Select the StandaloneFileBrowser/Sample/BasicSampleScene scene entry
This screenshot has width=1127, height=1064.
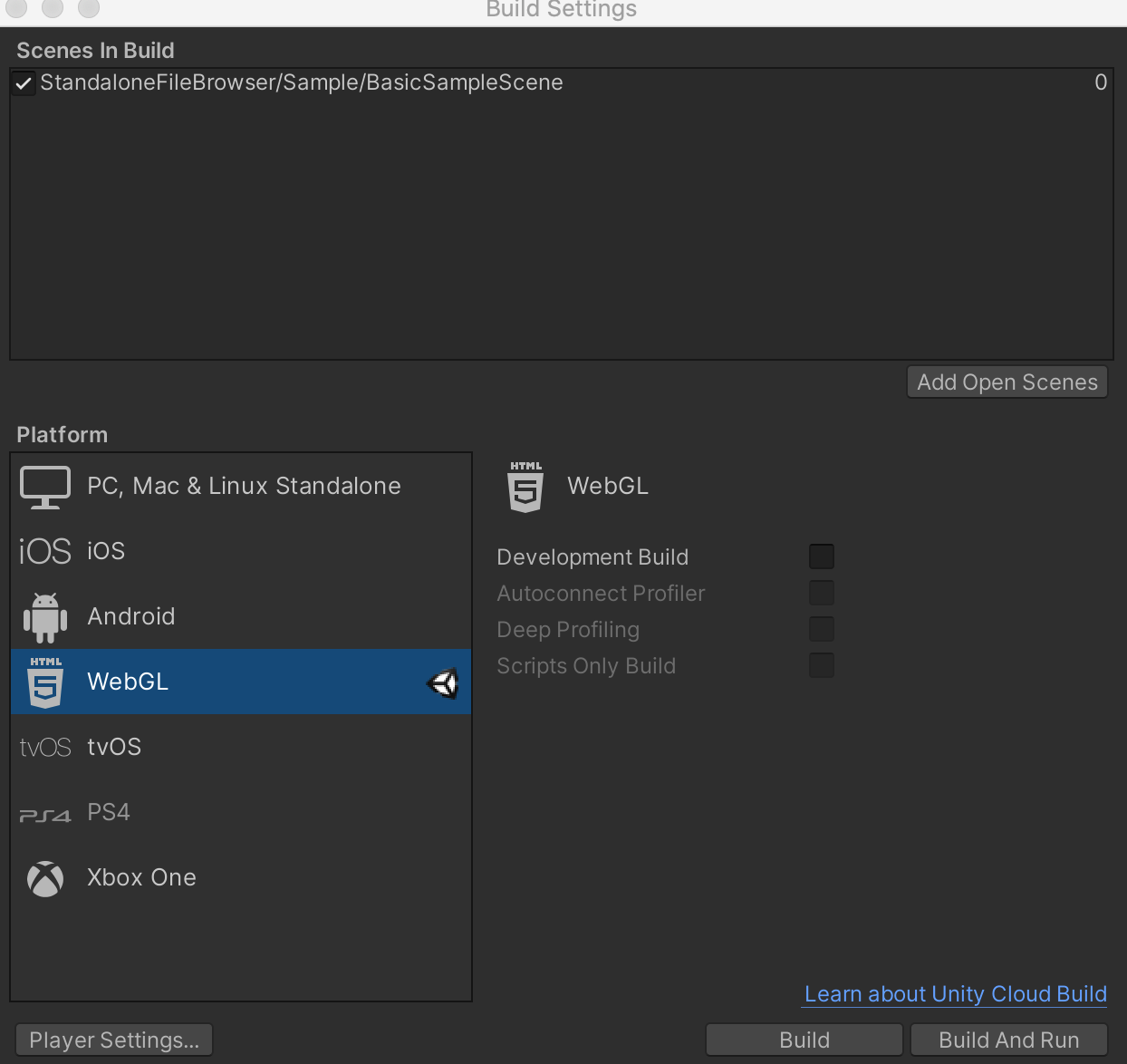point(562,83)
